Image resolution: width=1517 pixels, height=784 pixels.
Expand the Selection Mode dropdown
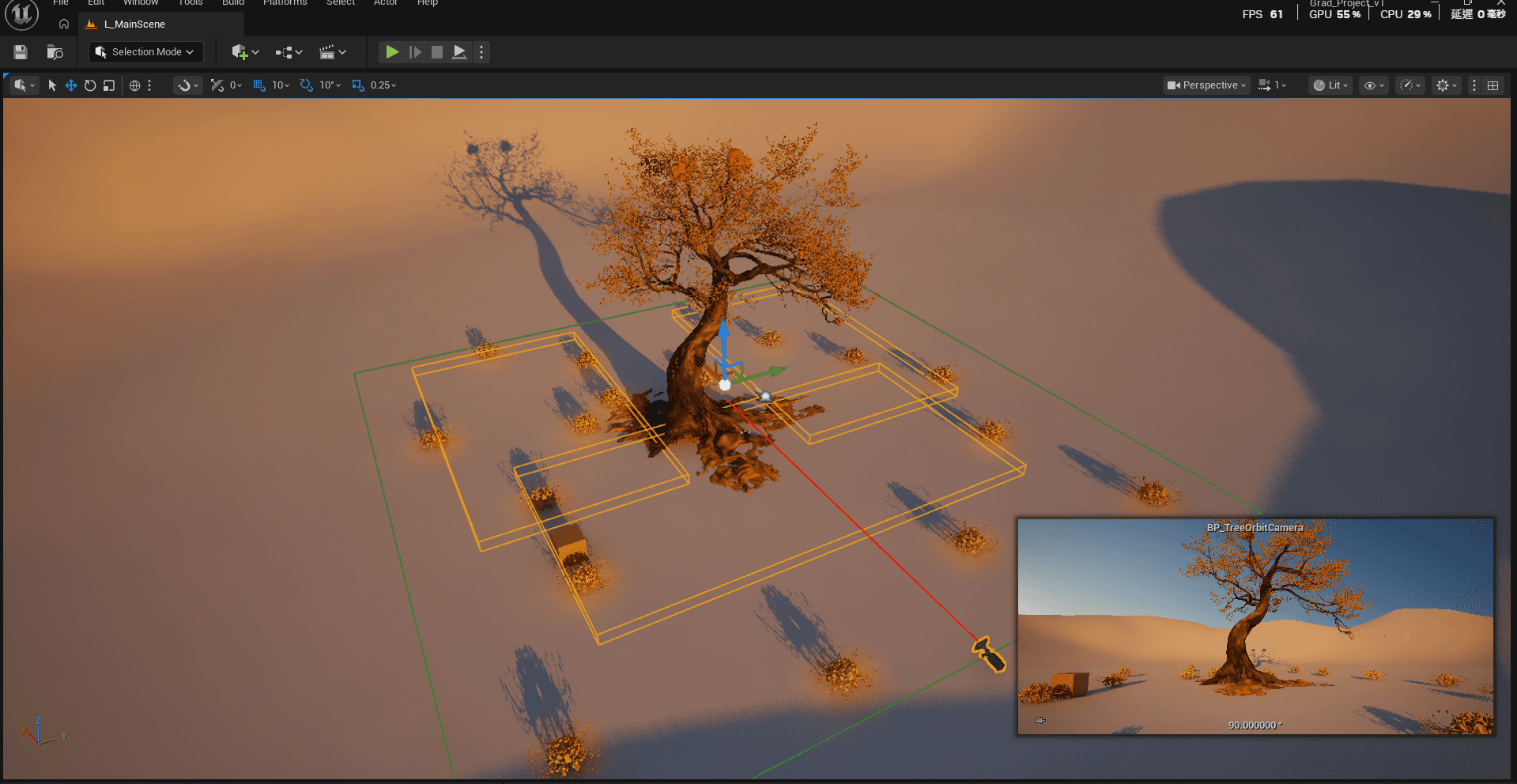145,51
